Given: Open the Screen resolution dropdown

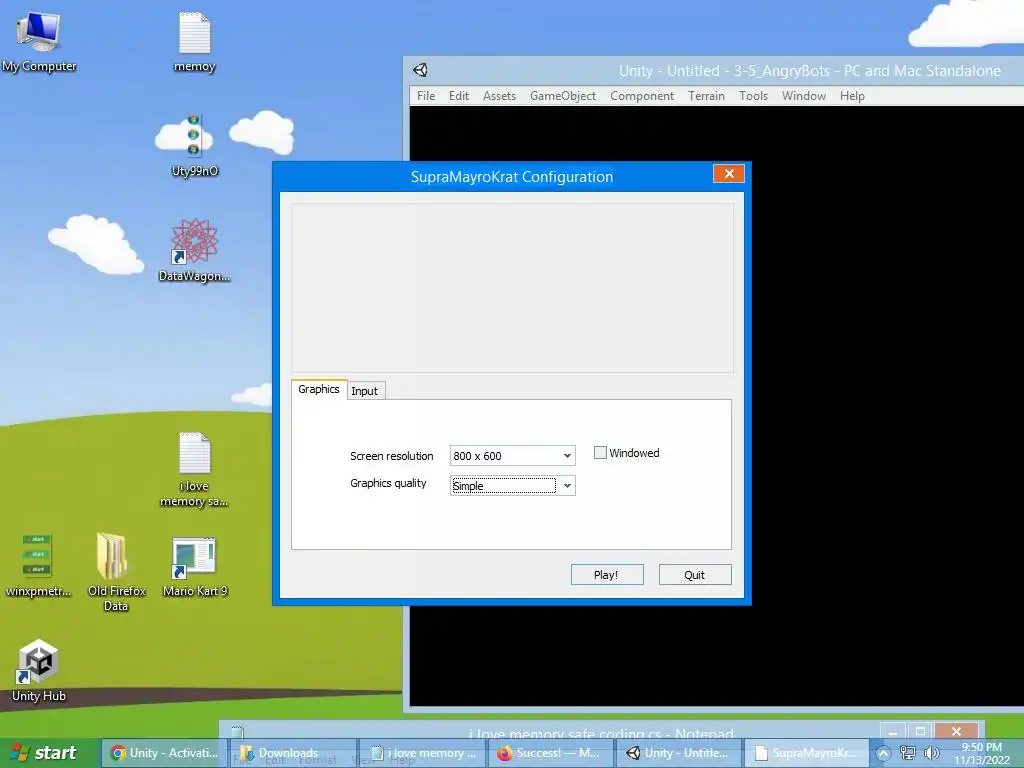Looking at the screenshot, I should [513, 456].
